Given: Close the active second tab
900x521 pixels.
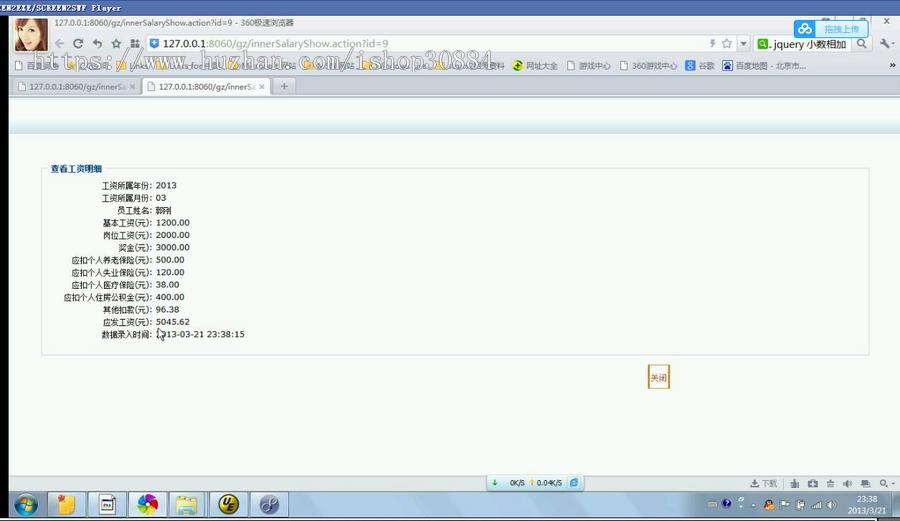Looking at the screenshot, I should 262,87.
